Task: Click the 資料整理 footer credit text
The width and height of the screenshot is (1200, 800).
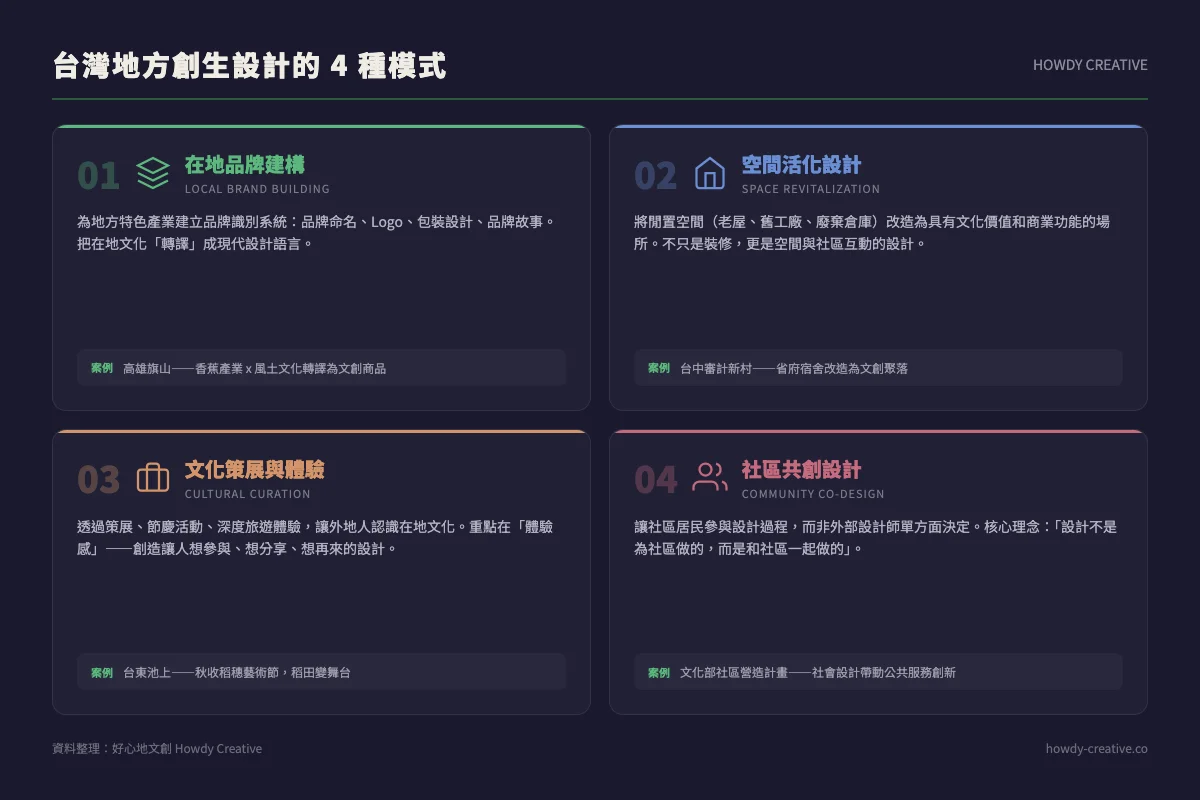Action: click(x=155, y=748)
